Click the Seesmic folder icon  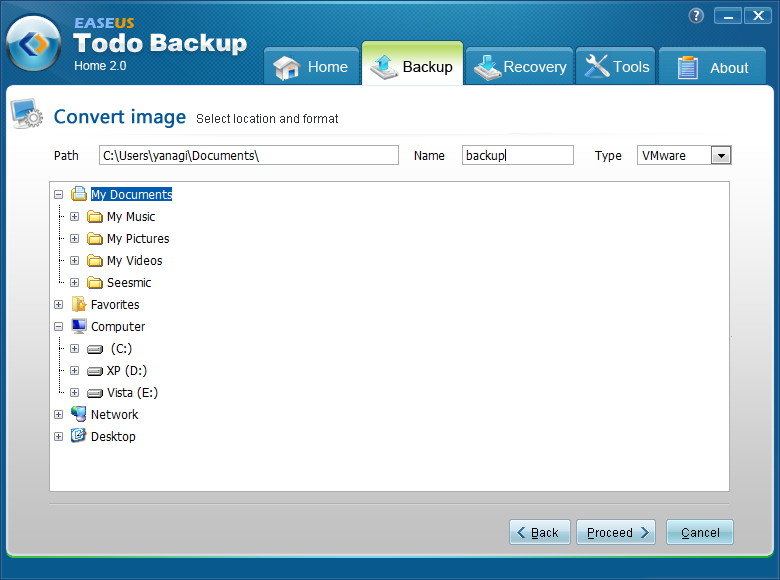coord(95,283)
